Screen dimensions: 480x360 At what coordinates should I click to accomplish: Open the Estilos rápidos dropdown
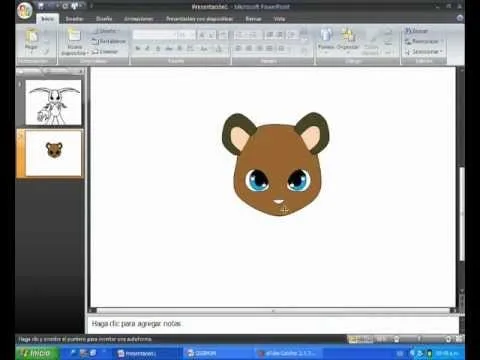(370, 43)
